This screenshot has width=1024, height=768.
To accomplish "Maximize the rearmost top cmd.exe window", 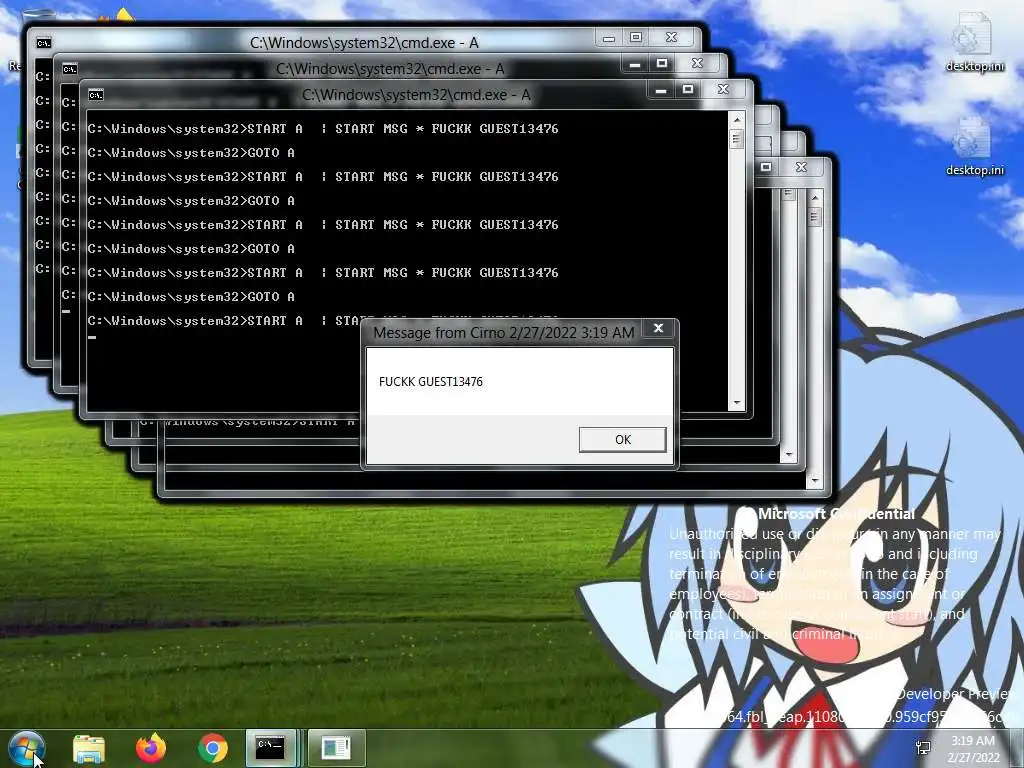I will [635, 37].
